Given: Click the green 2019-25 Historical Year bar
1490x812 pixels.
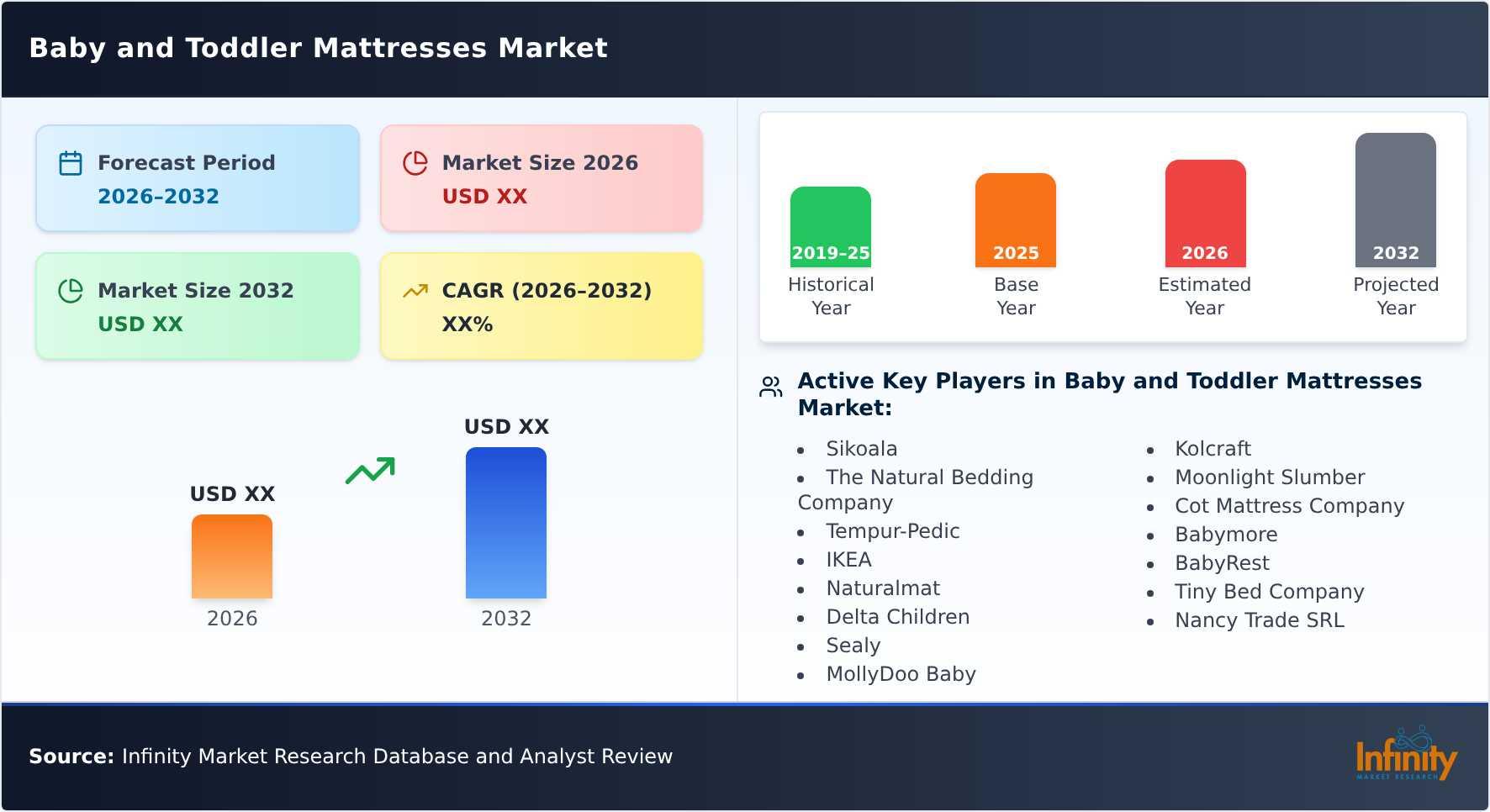Looking at the screenshot, I should tap(831, 227).
